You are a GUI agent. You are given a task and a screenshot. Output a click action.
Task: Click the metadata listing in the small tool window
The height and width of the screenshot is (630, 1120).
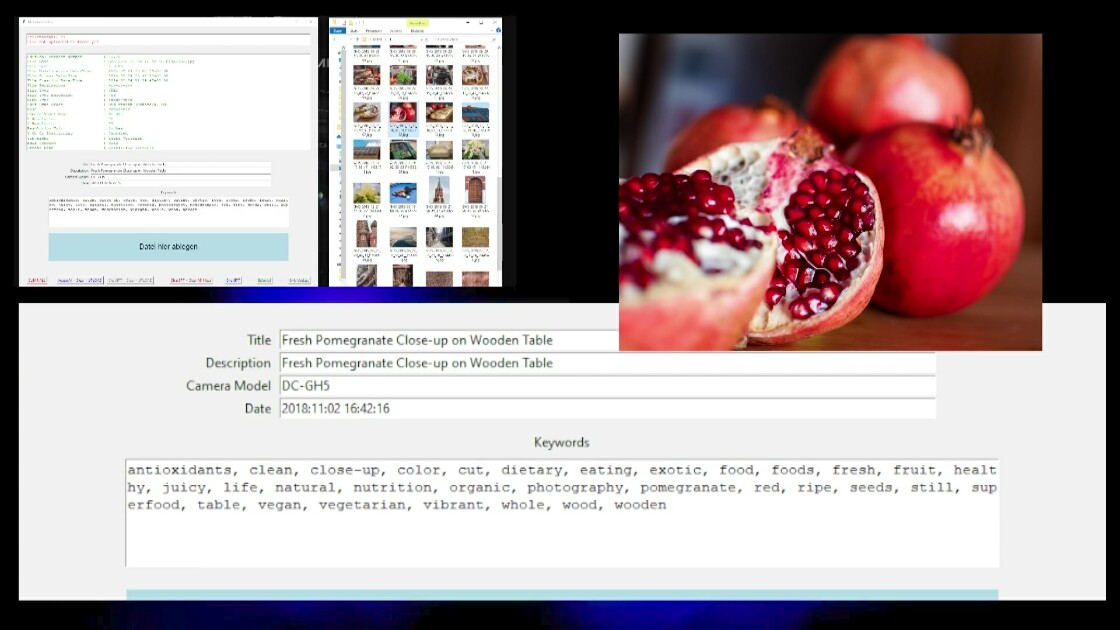pyautogui.click(x=169, y=101)
